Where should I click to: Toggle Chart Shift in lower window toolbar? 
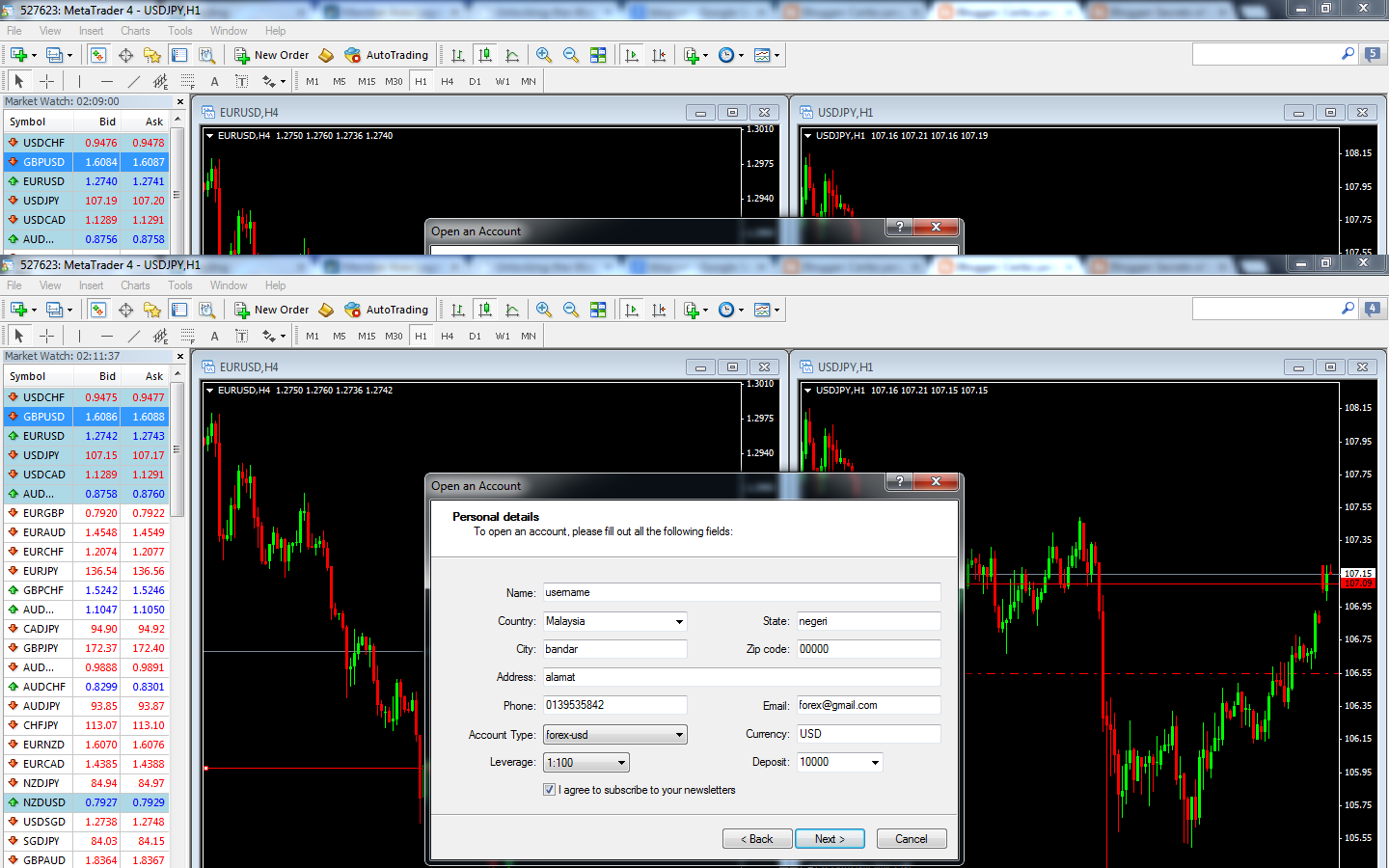pos(659,310)
